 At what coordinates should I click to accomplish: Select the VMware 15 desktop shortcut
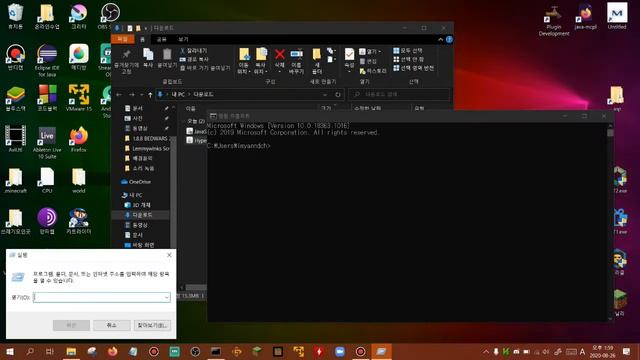pos(79,98)
